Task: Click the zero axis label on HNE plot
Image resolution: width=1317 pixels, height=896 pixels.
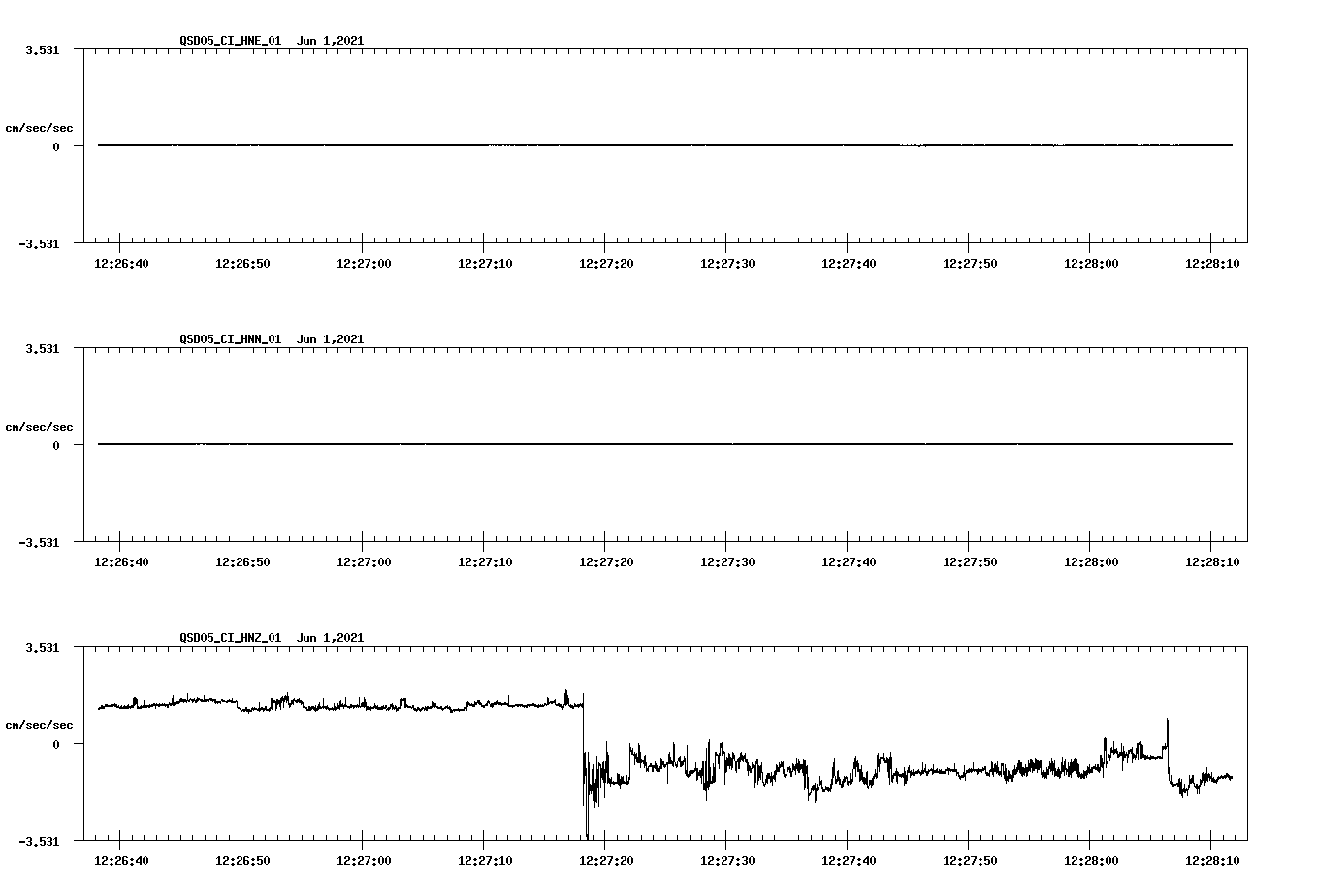Action: coord(56,146)
